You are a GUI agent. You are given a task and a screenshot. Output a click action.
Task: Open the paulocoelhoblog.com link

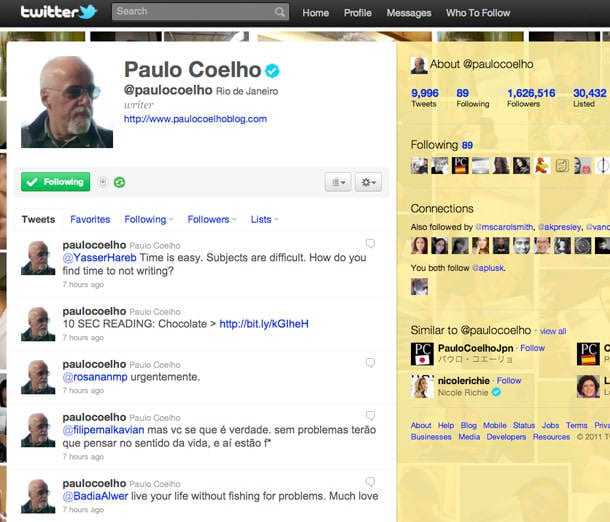195,119
